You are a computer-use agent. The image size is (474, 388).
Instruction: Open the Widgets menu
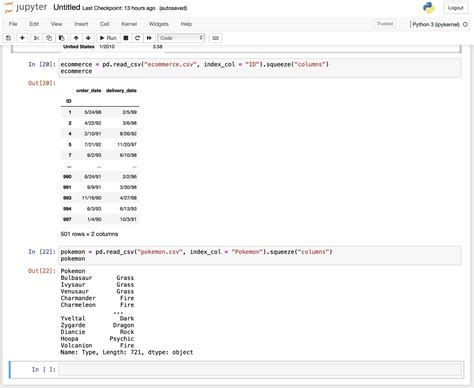coord(159,24)
